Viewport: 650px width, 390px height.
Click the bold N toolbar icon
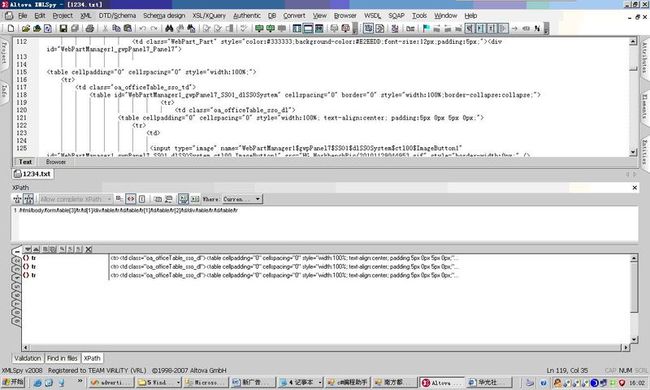click(537, 28)
